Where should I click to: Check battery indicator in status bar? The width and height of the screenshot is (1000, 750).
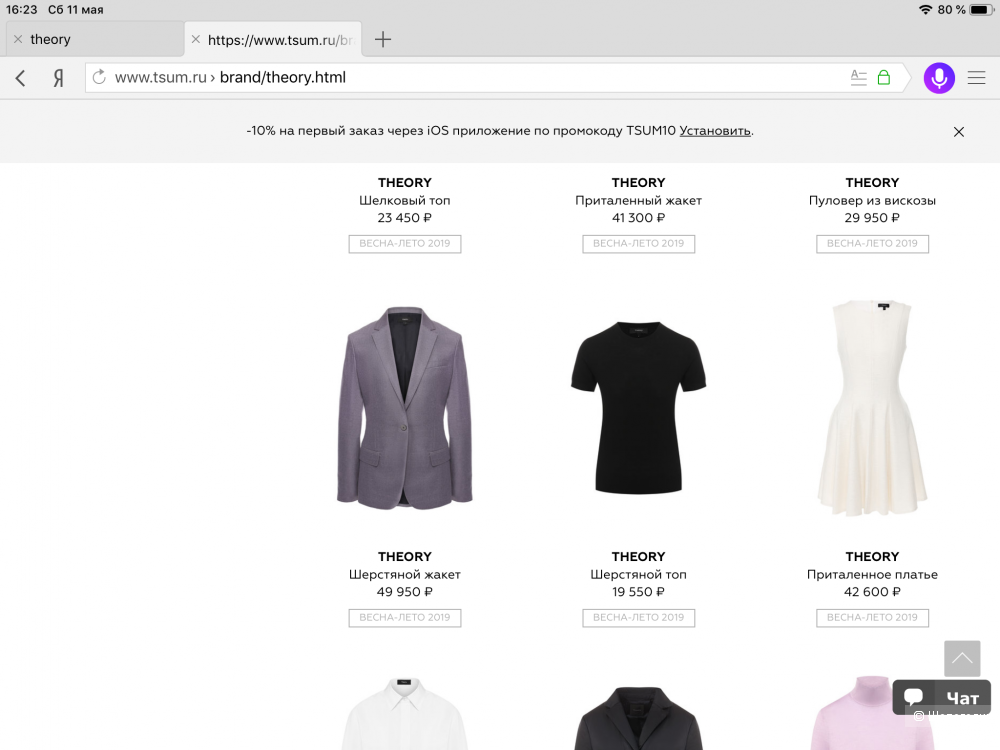point(982,10)
